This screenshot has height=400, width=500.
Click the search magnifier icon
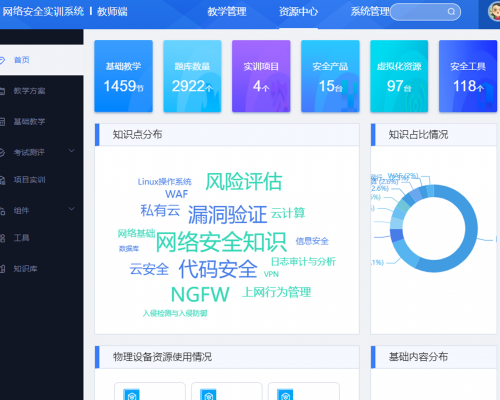451,12
